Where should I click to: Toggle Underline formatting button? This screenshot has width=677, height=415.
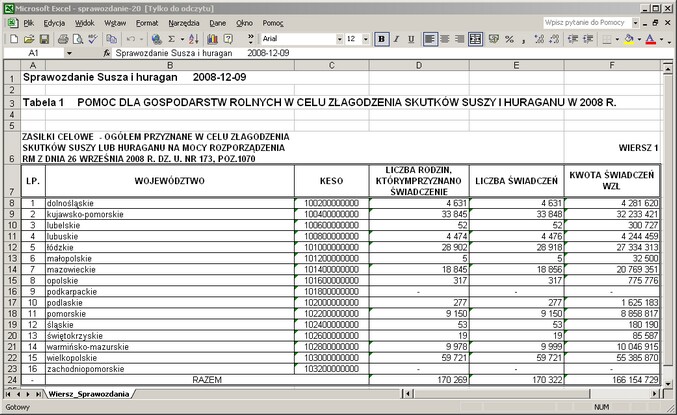[412, 39]
